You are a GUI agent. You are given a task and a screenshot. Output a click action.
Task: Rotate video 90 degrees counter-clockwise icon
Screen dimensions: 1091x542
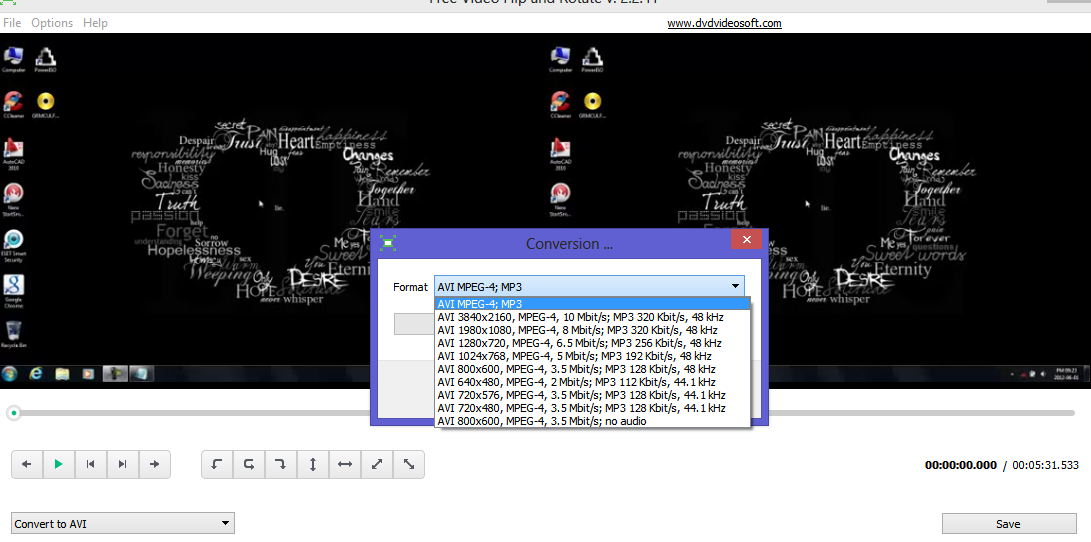[217, 465]
